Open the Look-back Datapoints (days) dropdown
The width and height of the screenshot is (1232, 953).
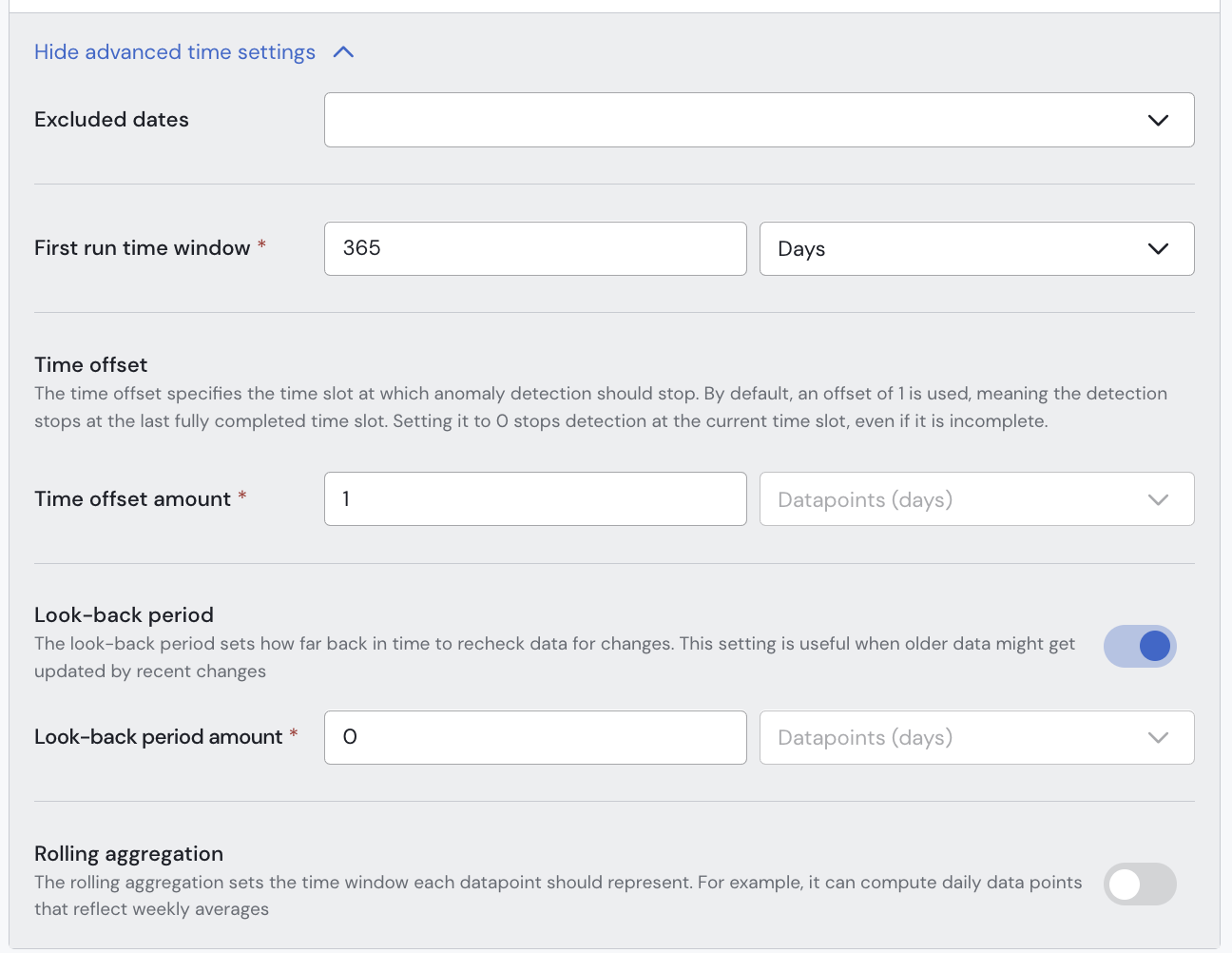coord(951,738)
